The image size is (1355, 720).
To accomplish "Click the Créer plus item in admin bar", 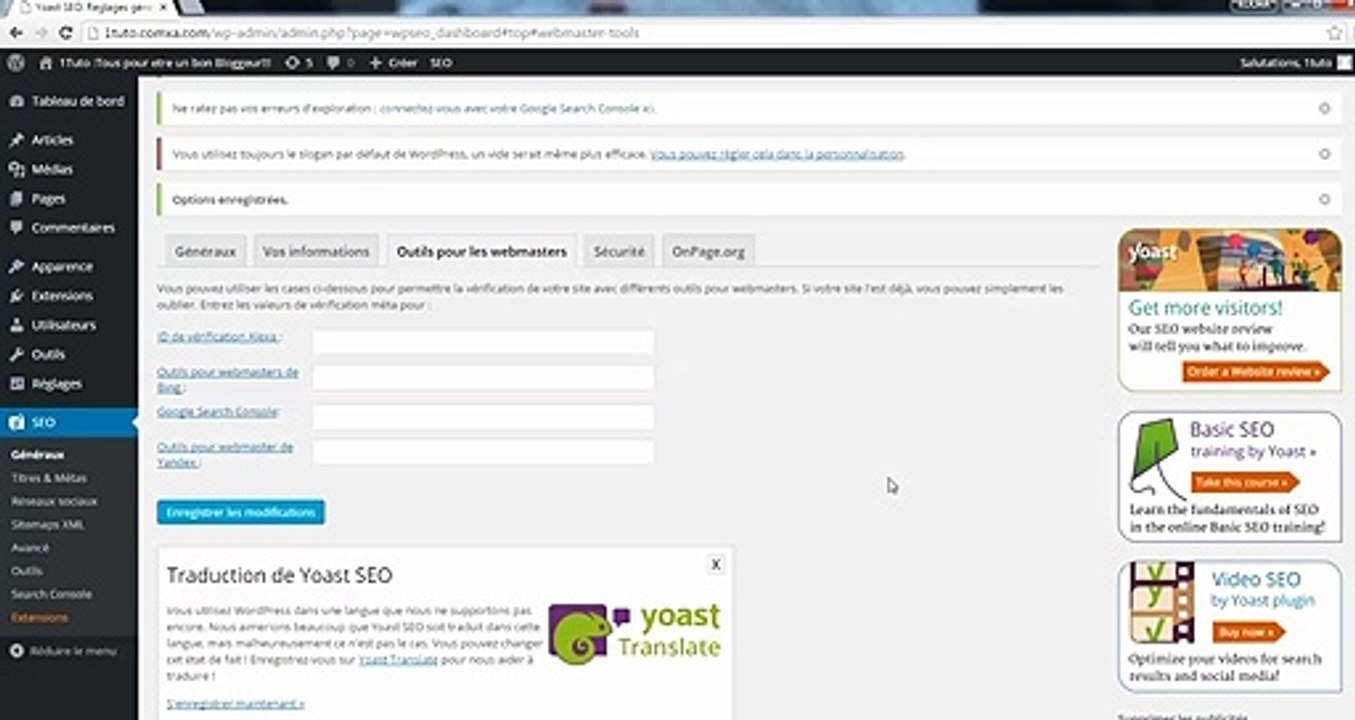I will [x=393, y=62].
